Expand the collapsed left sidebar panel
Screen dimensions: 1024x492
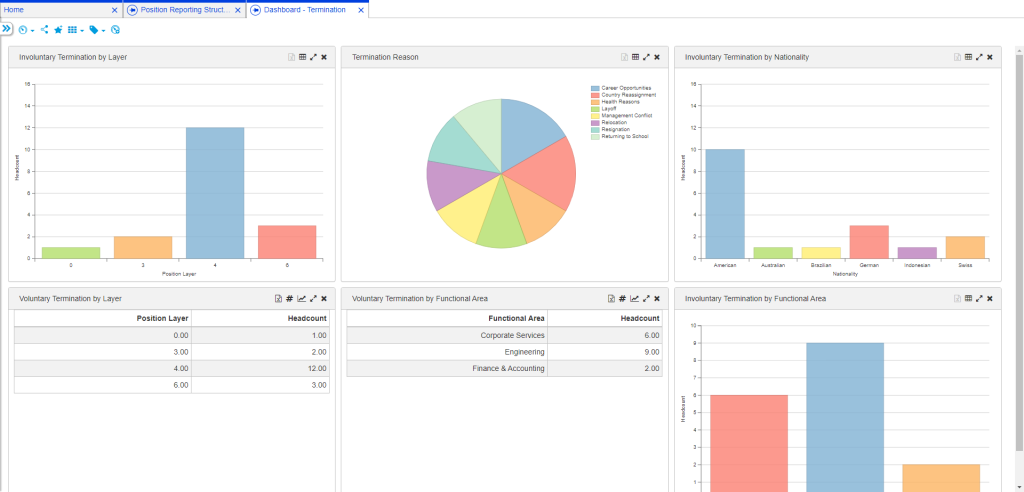point(6,29)
